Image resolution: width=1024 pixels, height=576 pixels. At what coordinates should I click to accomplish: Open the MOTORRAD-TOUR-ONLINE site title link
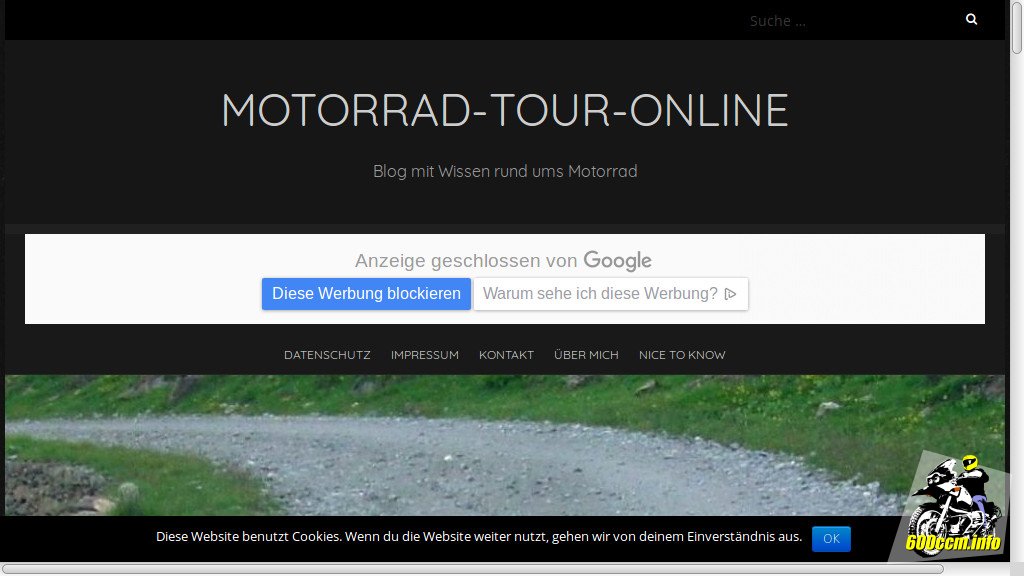505,110
